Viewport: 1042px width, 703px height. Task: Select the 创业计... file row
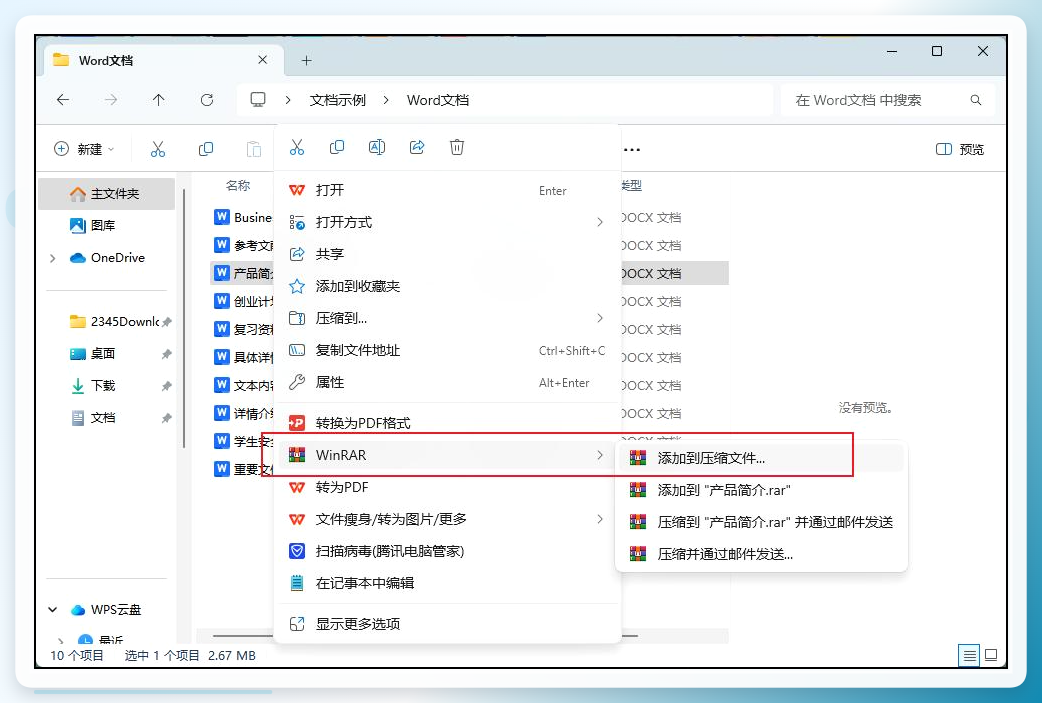click(x=243, y=301)
